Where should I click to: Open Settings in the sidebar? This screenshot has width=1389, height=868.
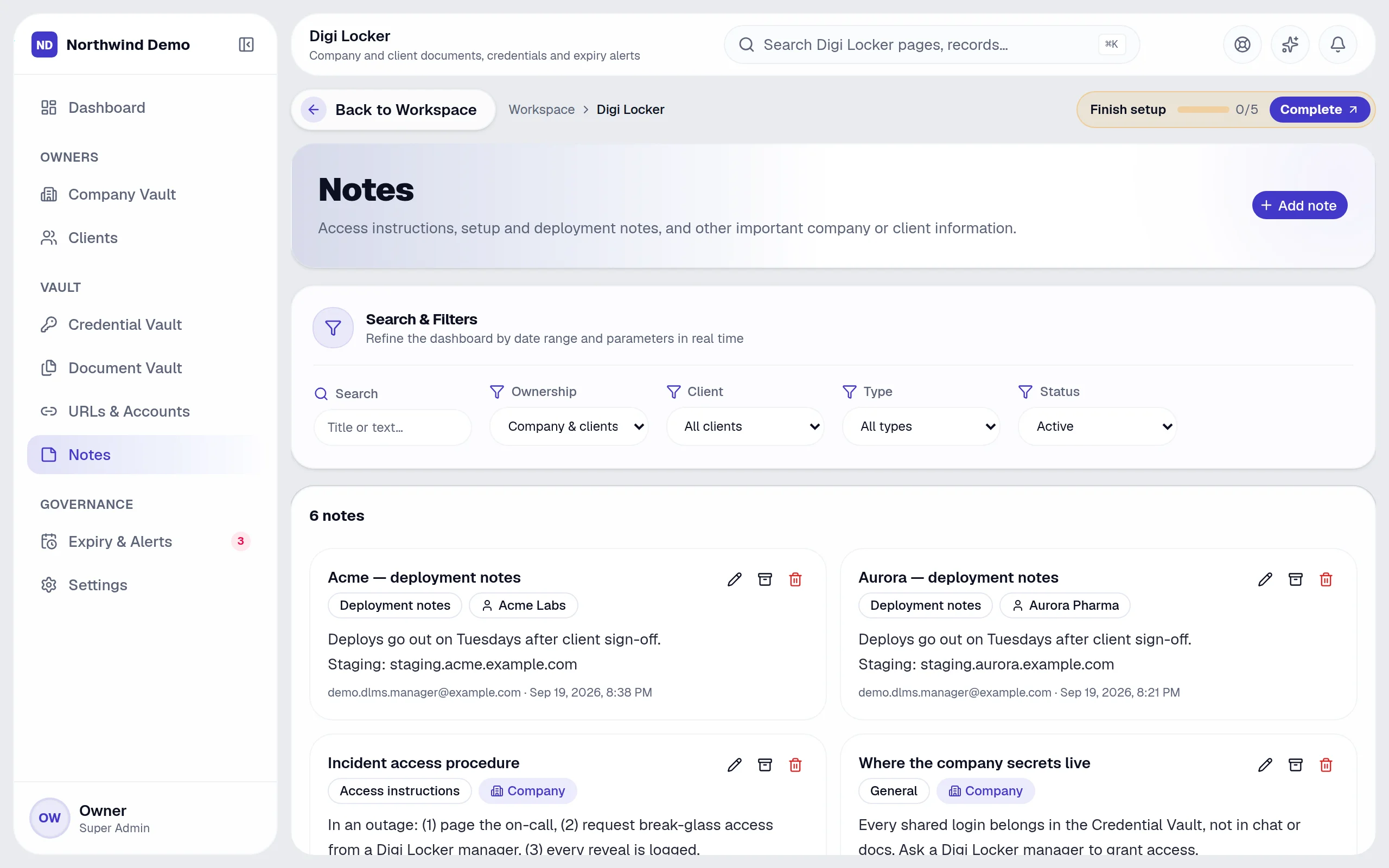pos(146,585)
